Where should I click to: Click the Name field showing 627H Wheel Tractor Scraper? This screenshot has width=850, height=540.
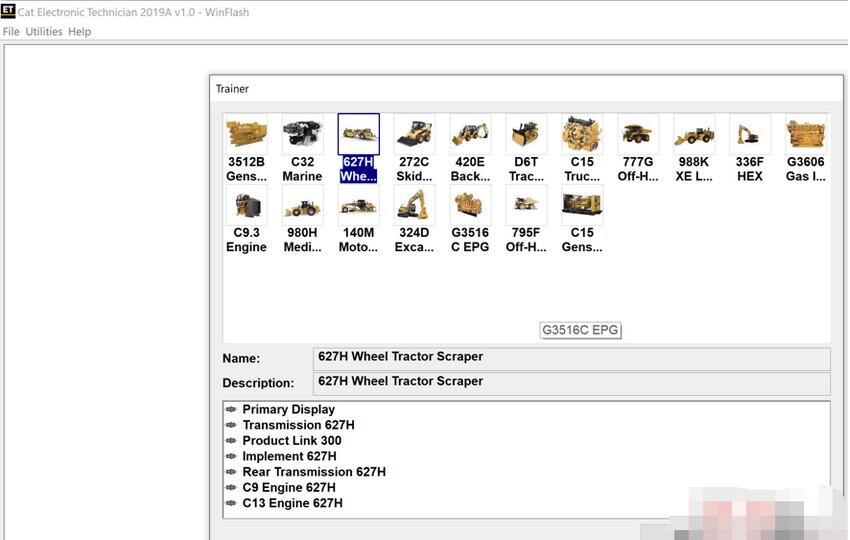(571, 358)
